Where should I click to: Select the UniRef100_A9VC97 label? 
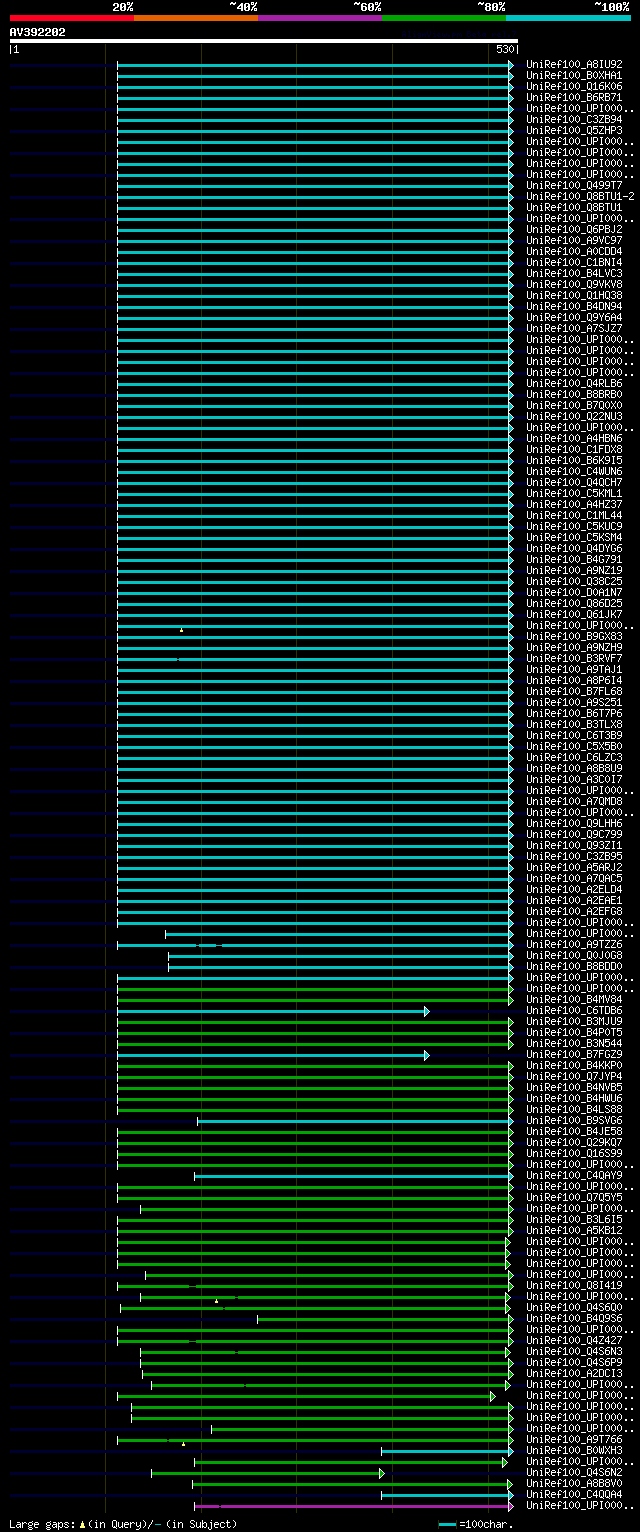tap(574, 240)
